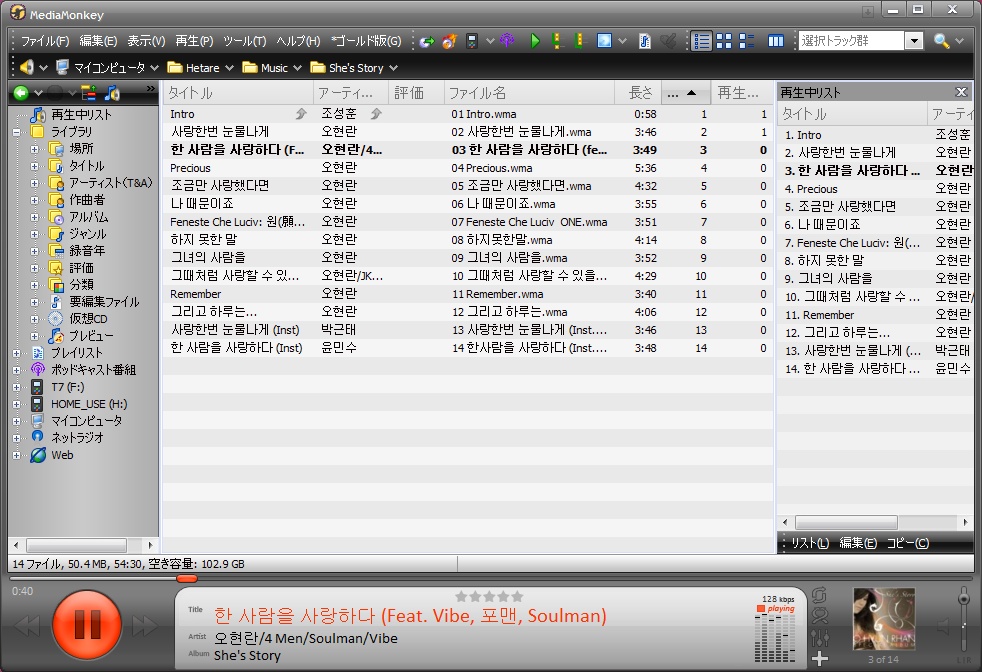Open the ファイル(F) menu

(45, 41)
